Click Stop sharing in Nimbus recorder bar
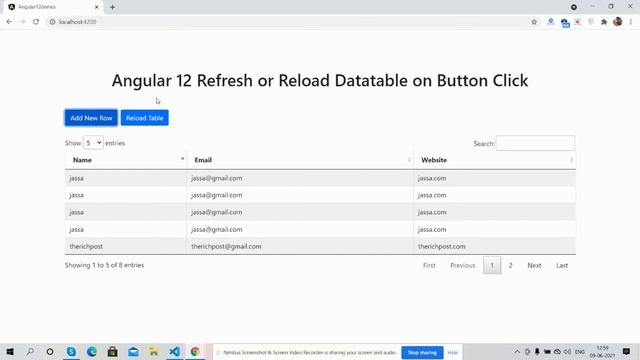The height and width of the screenshot is (360, 640). [x=422, y=352]
